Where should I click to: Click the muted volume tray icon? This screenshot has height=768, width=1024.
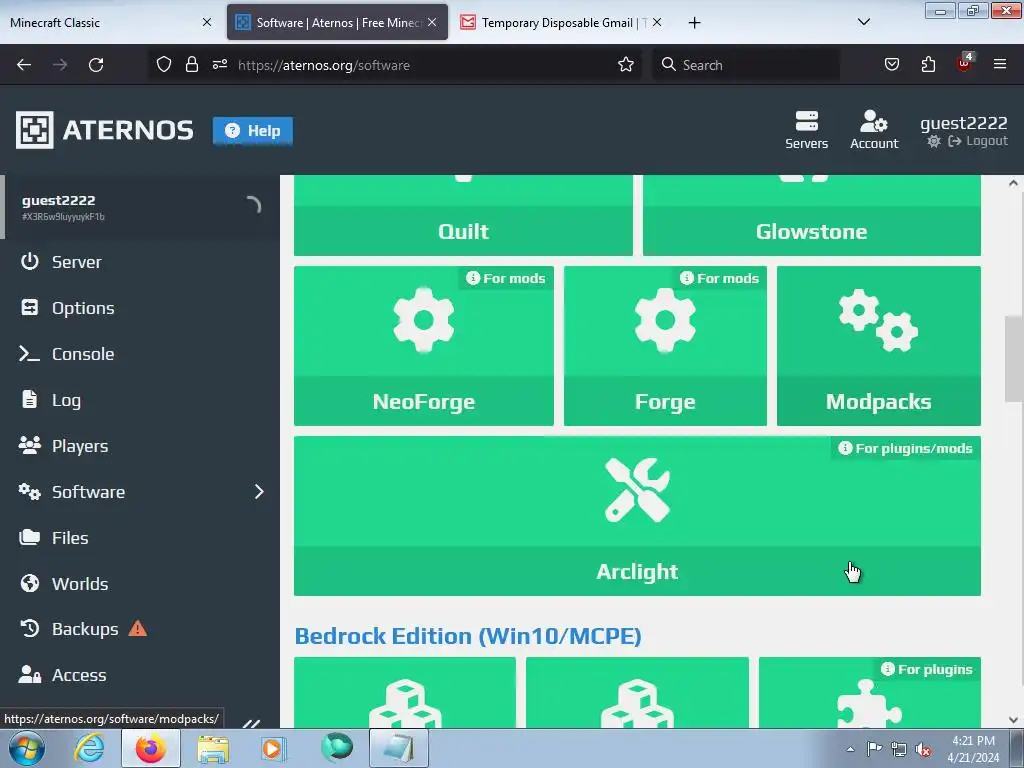[x=923, y=750]
